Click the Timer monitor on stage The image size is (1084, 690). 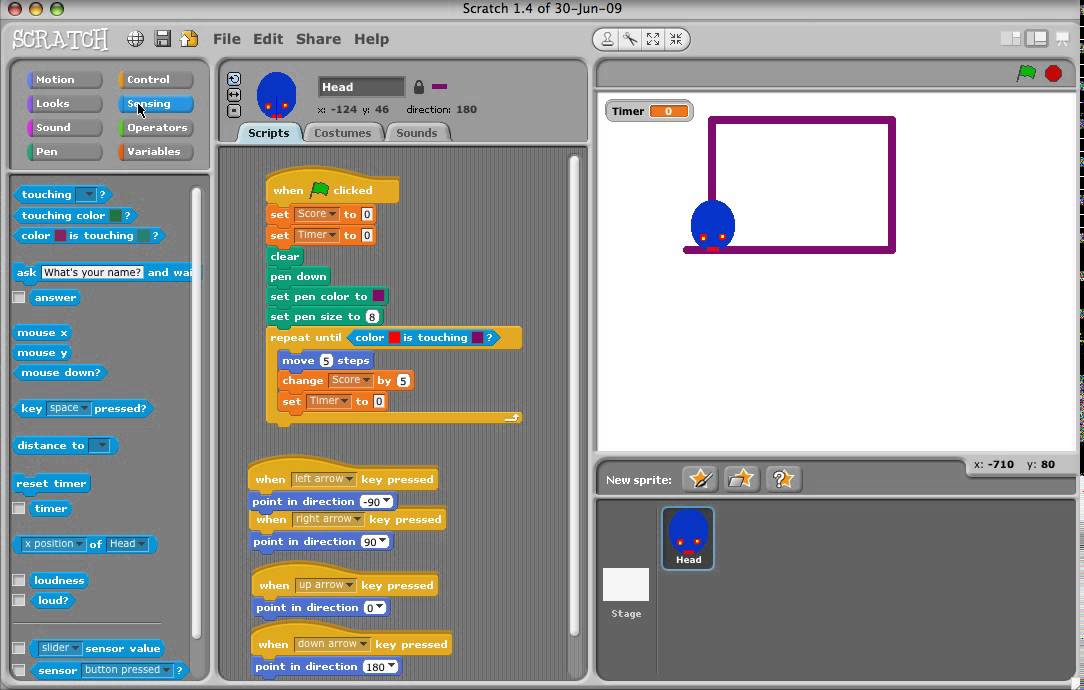(x=649, y=111)
